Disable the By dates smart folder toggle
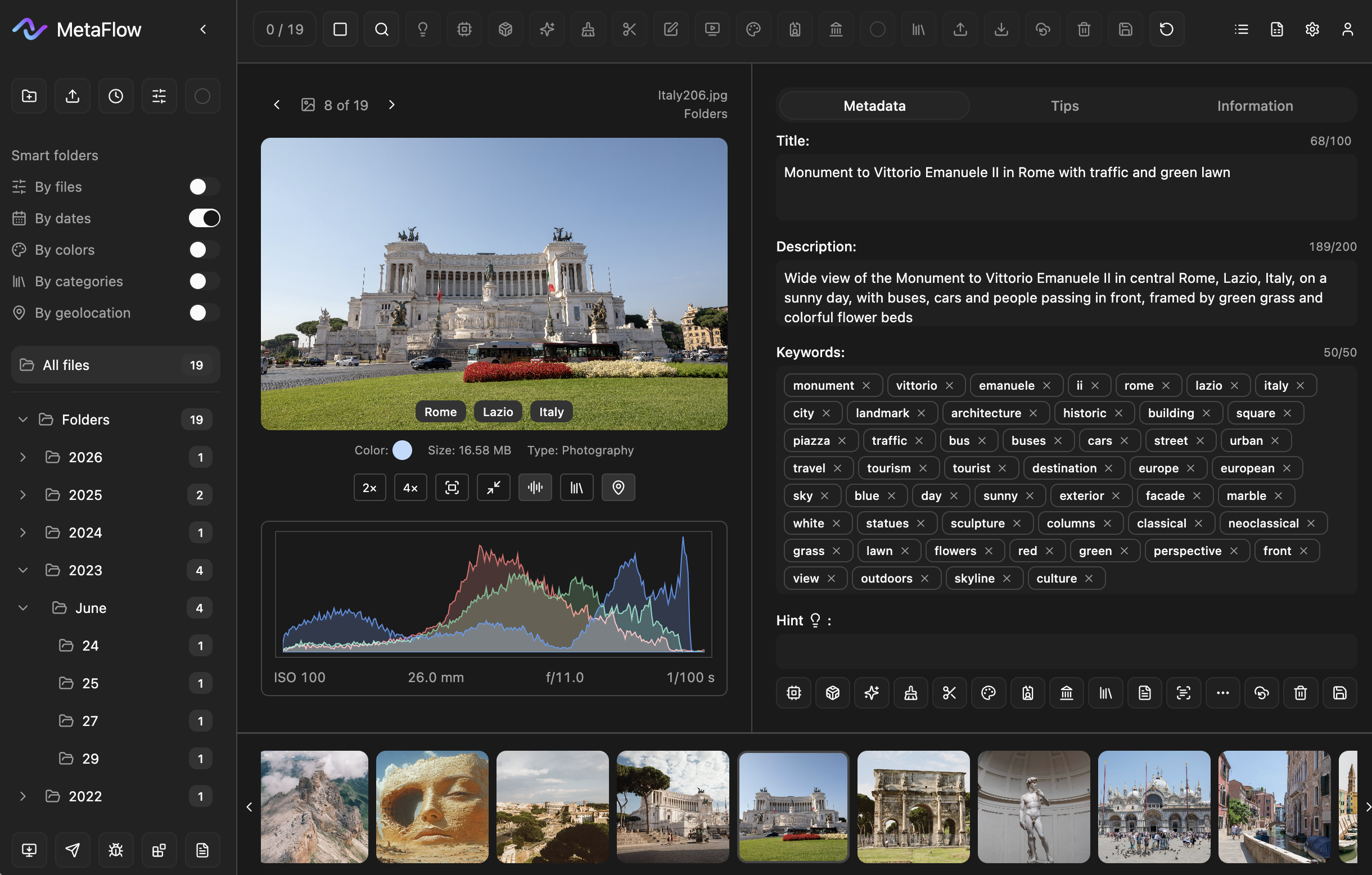Image resolution: width=1372 pixels, height=875 pixels. (x=204, y=218)
